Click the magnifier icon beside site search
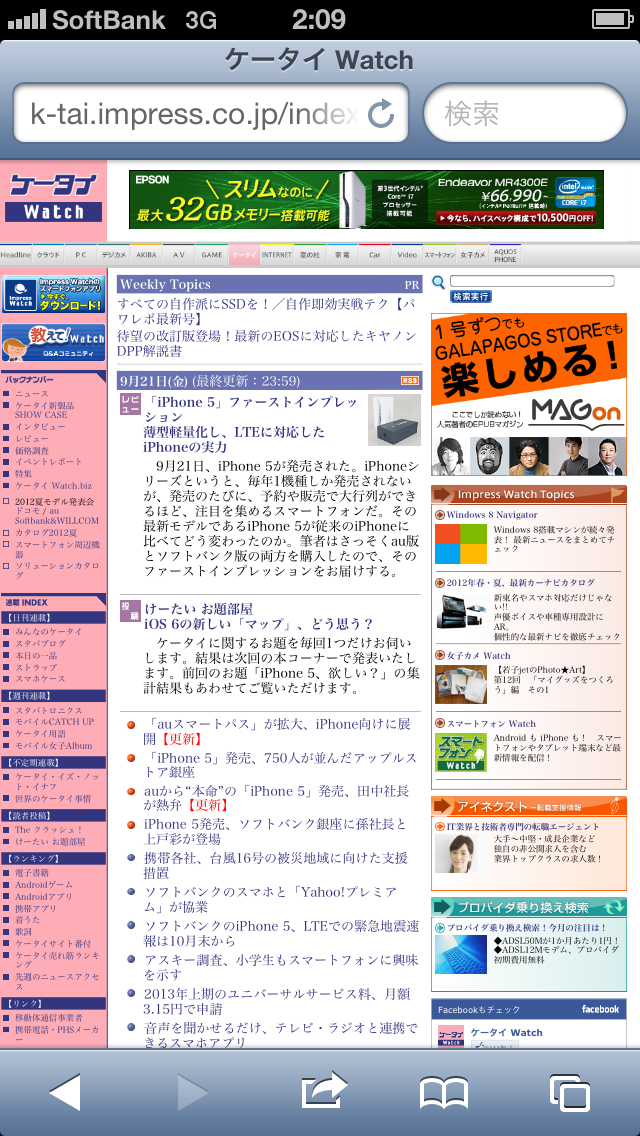The height and width of the screenshot is (1136, 640). pyautogui.click(x=438, y=283)
